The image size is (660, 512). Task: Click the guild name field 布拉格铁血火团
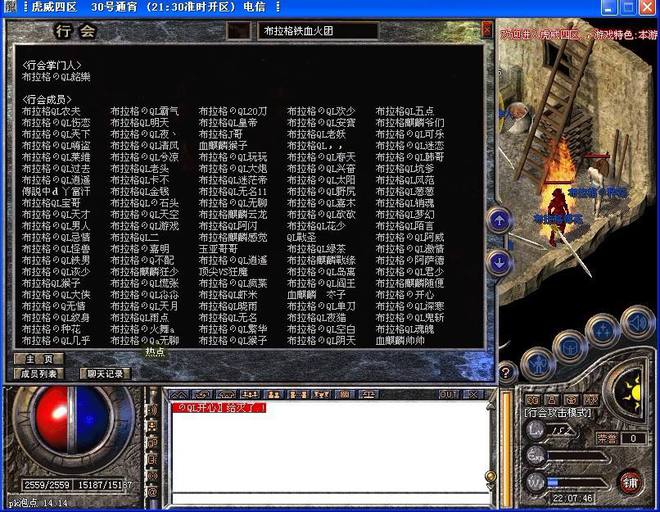318,31
